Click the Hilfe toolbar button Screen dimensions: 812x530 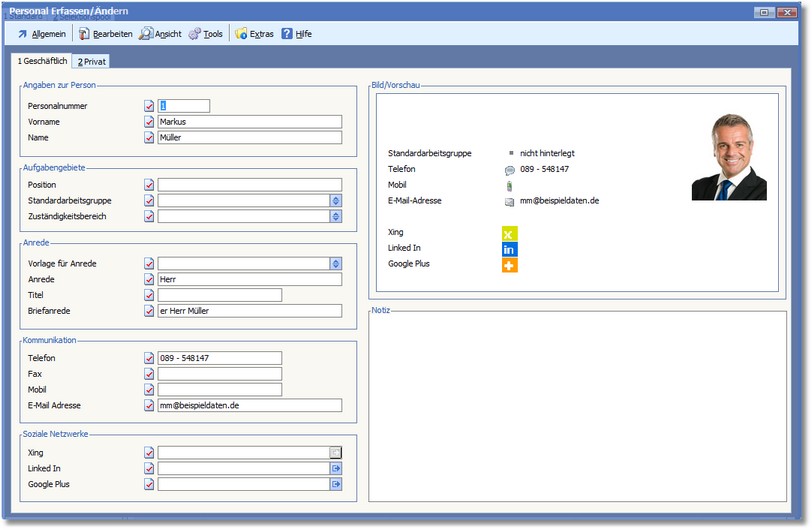[296, 34]
